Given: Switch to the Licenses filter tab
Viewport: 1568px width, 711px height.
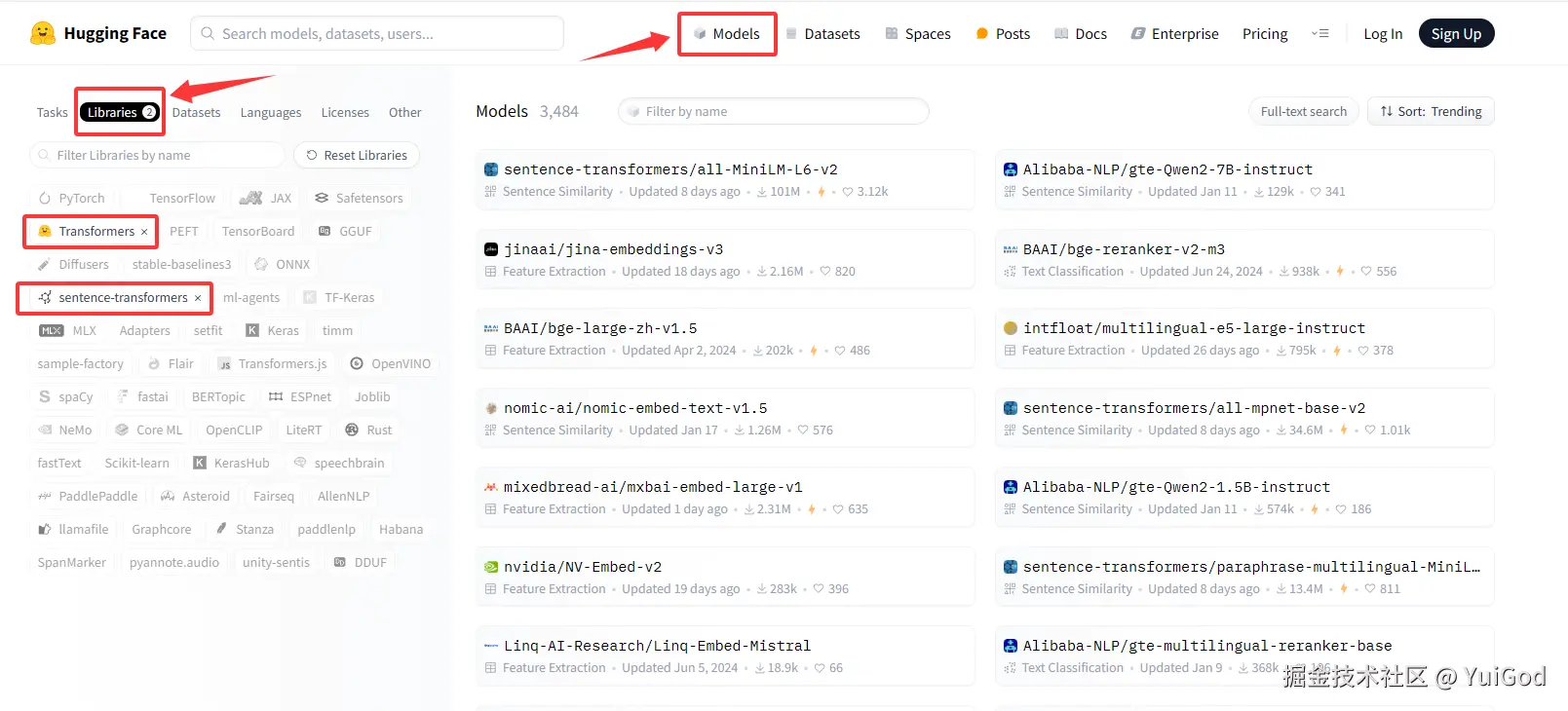Looking at the screenshot, I should tap(345, 113).
